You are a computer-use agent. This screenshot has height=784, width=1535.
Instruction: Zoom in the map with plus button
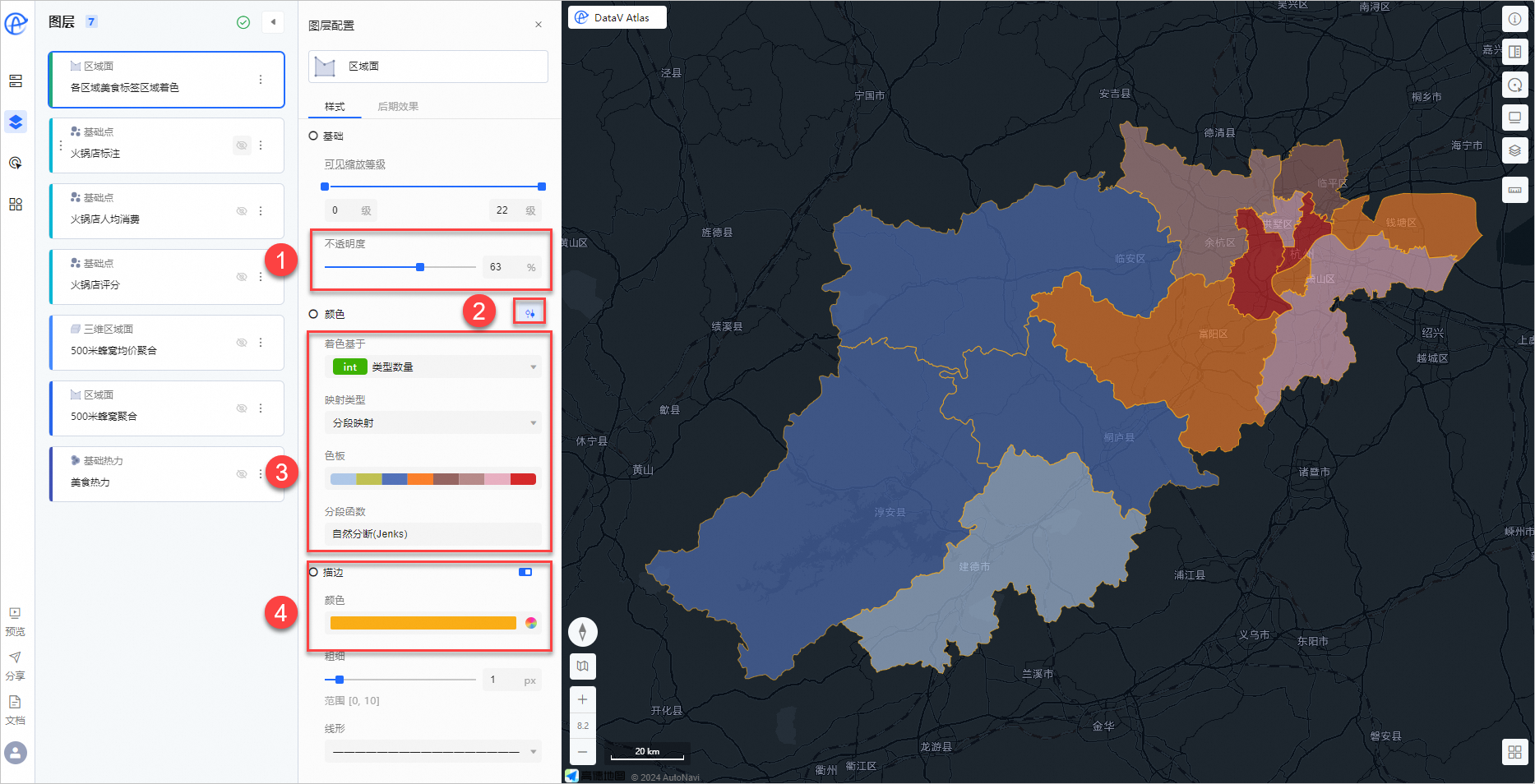click(583, 700)
